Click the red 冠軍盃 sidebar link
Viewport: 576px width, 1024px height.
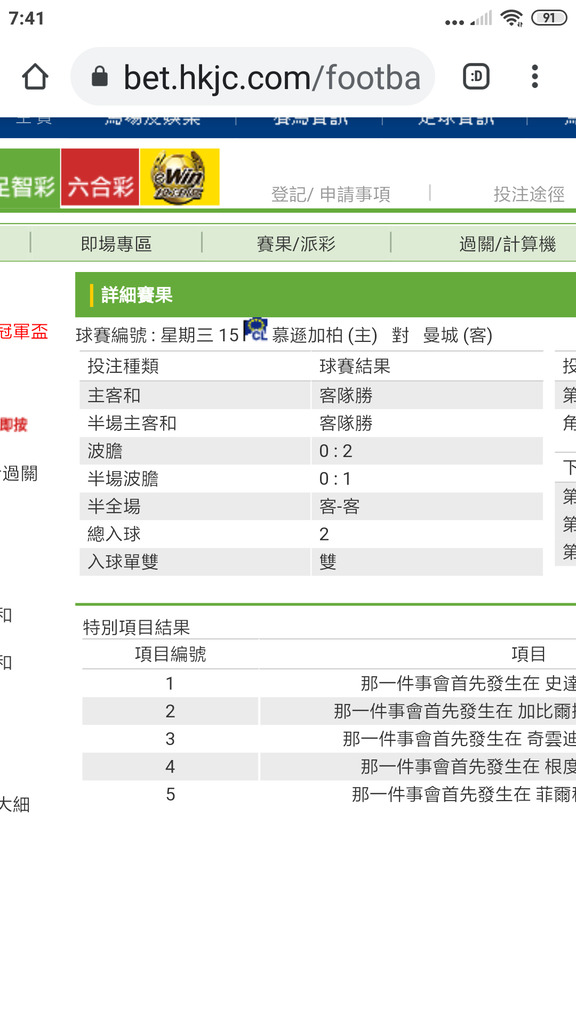[24, 332]
